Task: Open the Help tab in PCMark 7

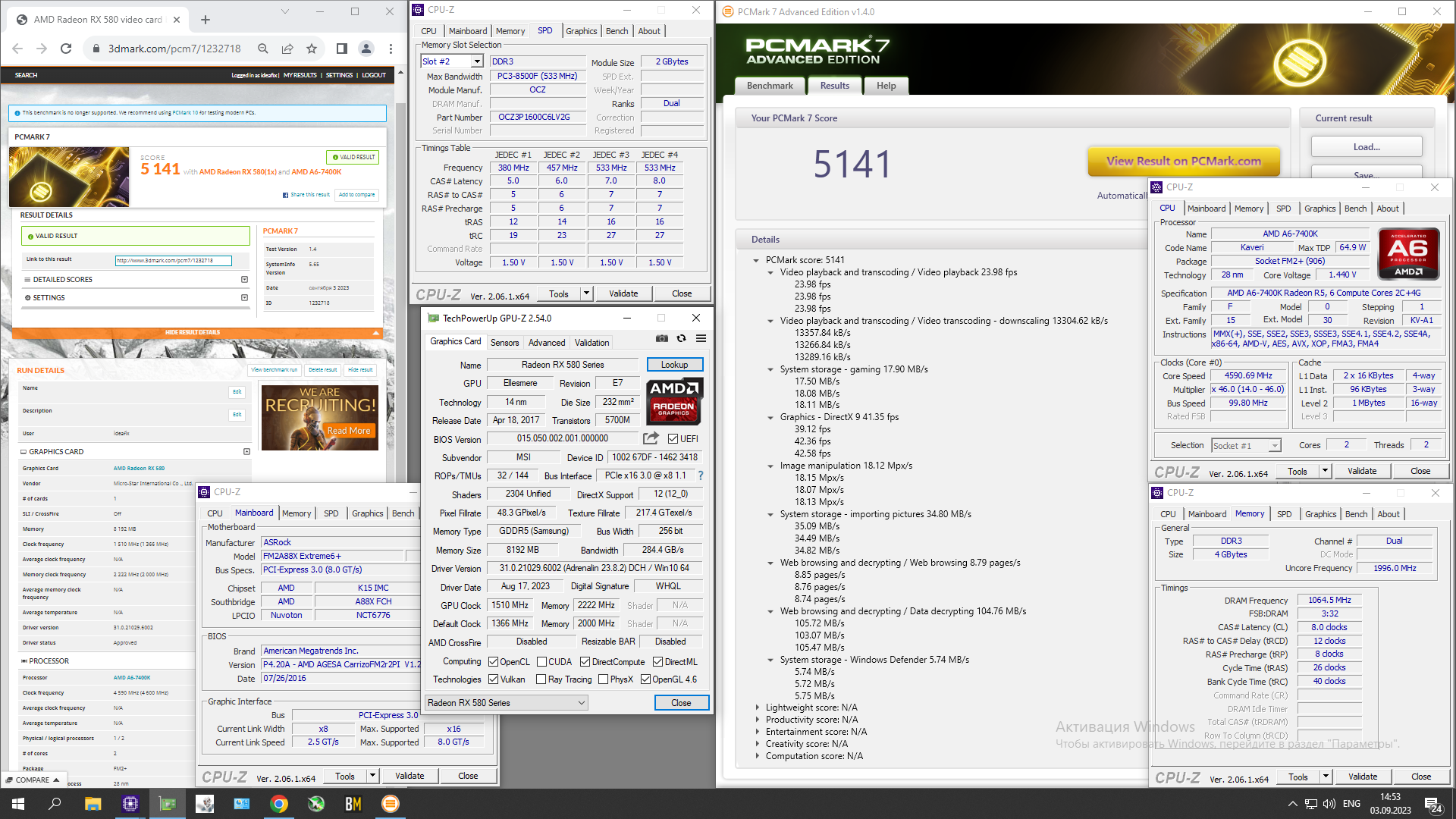Action: coord(886,86)
